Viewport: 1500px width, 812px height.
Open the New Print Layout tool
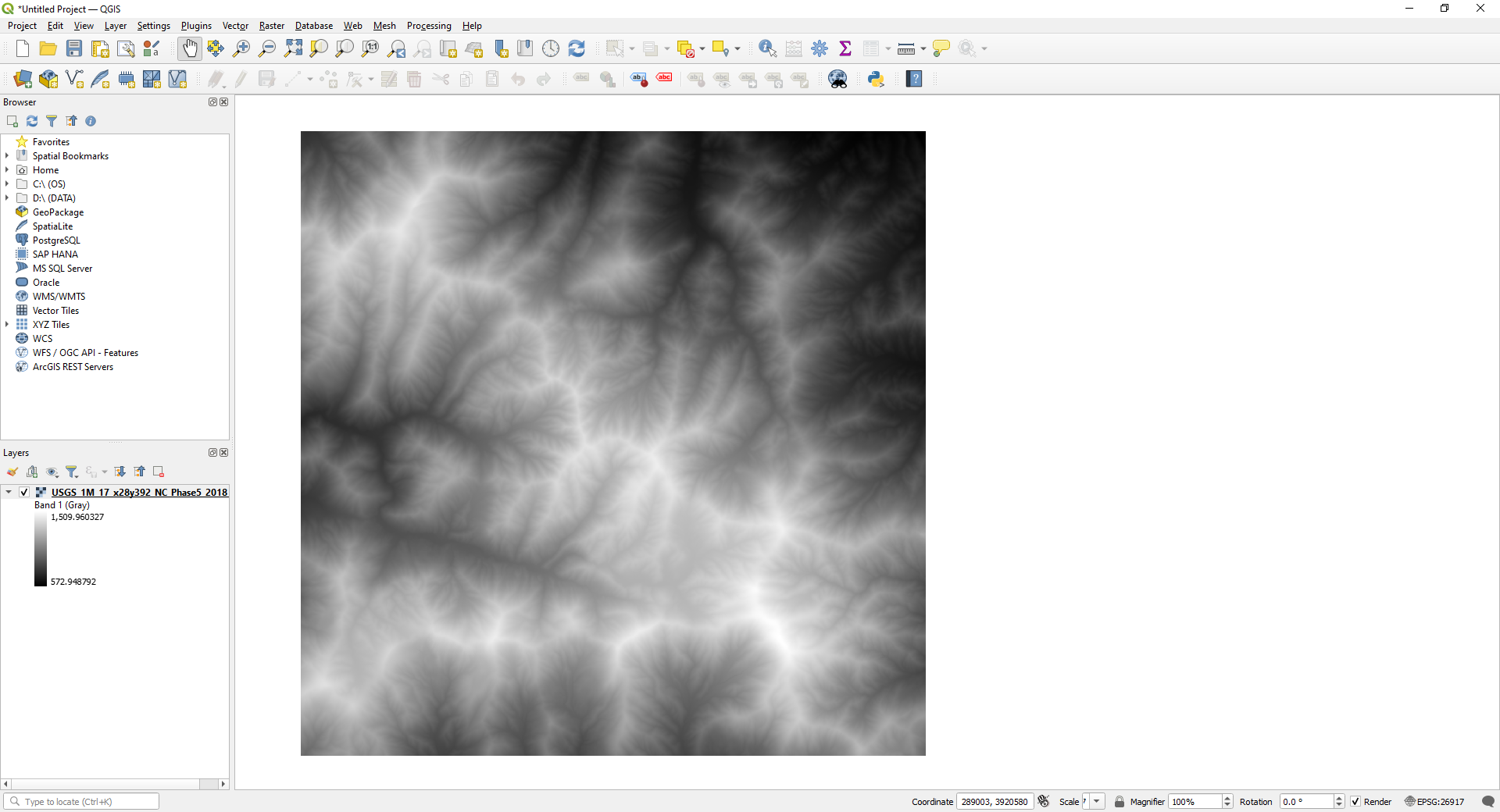point(100,48)
